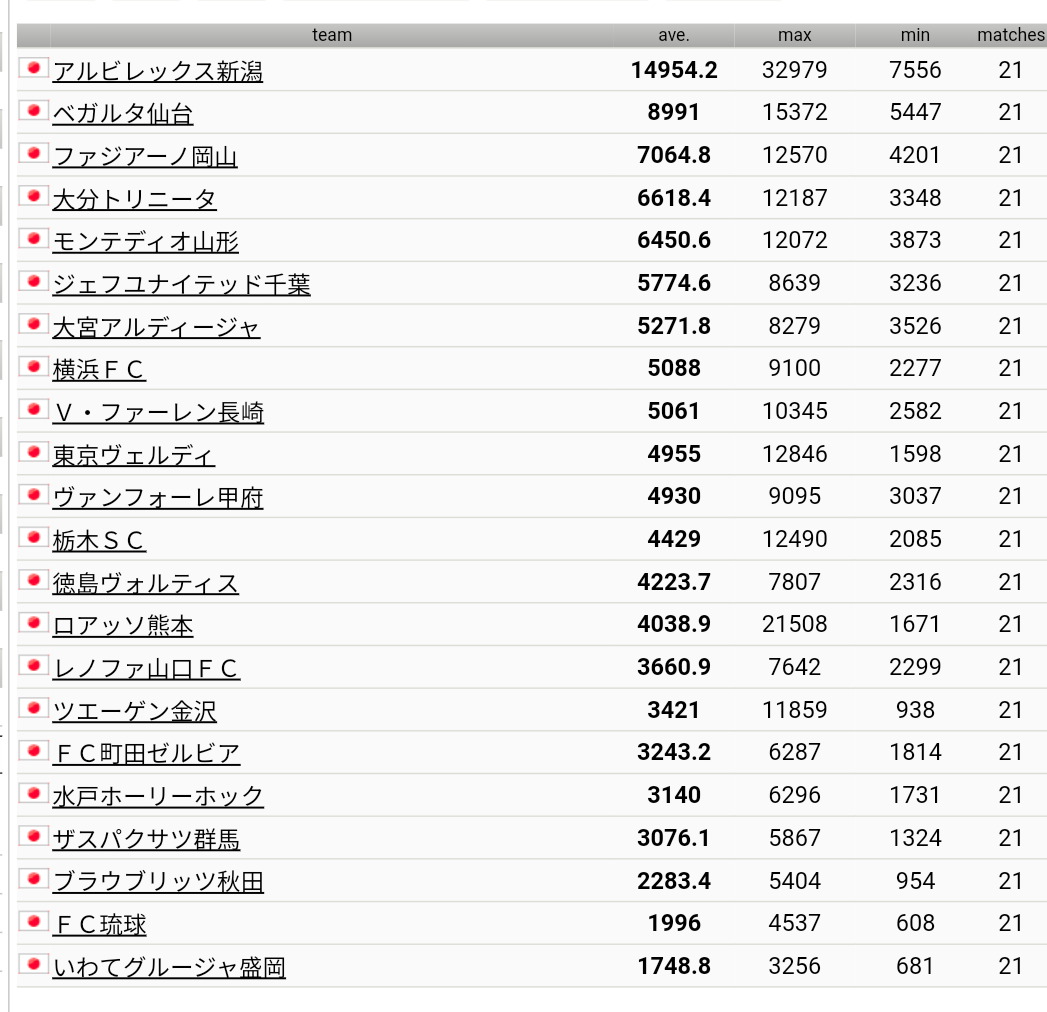Open the 徳島ヴォルティス team link
Viewport: 1047px width, 1012px height.
pyautogui.click(x=146, y=583)
